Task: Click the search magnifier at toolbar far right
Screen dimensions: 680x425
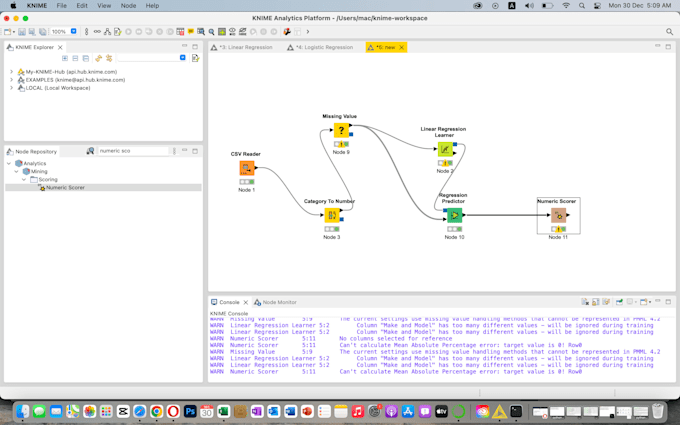Action: (x=669, y=32)
